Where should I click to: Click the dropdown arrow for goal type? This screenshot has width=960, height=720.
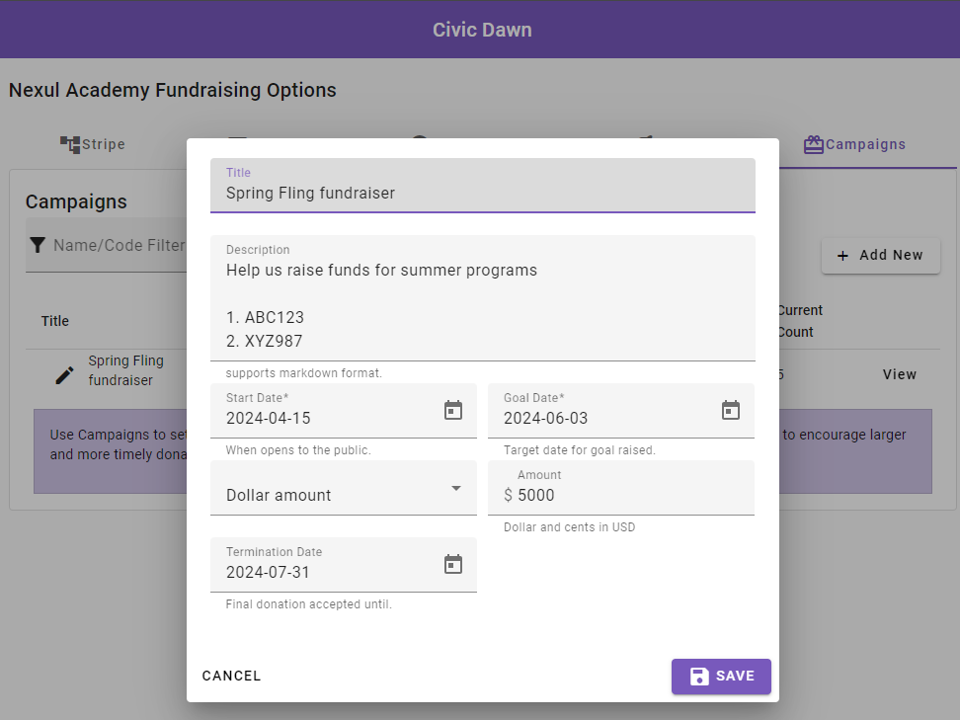456,488
